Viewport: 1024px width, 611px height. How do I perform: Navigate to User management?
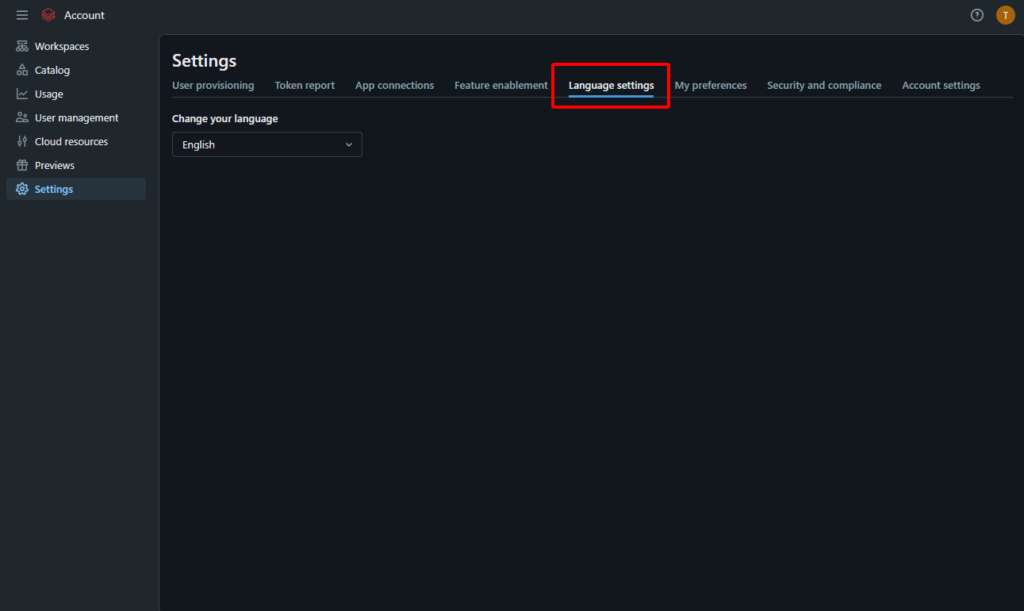coord(76,118)
